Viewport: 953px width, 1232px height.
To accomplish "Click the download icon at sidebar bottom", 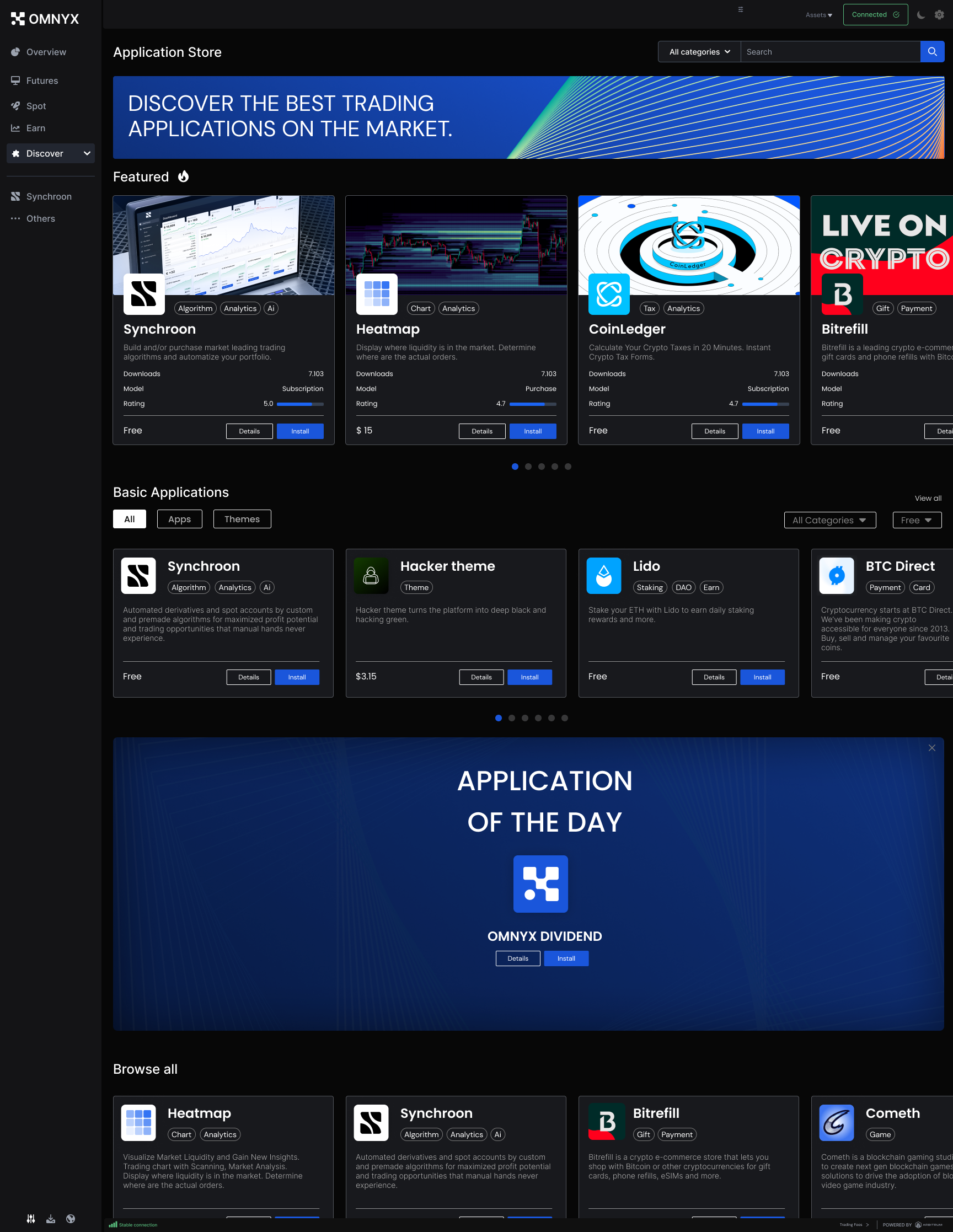I will click(x=51, y=1219).
